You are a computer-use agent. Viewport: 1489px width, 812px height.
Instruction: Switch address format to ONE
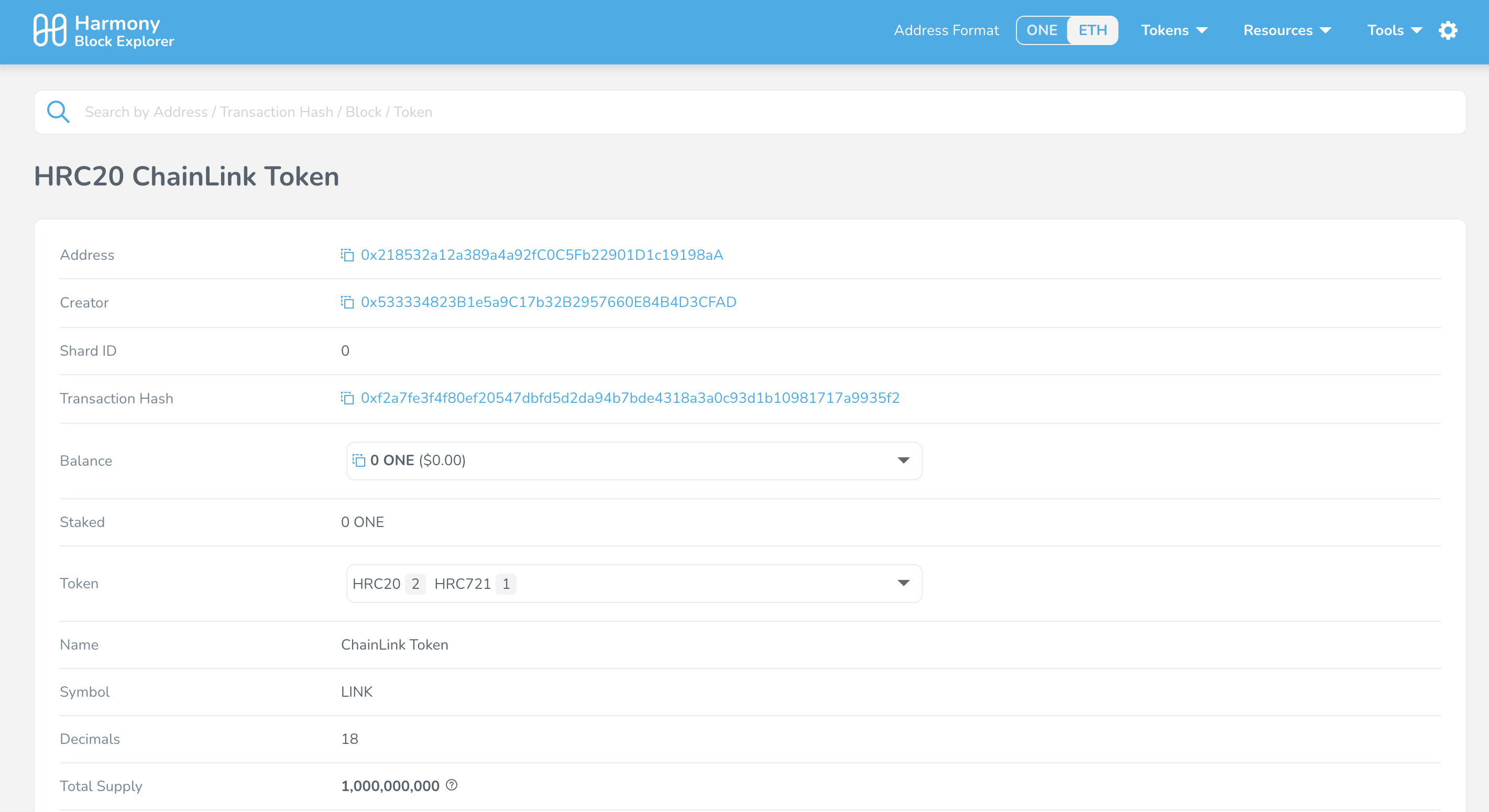[1042, 30]
